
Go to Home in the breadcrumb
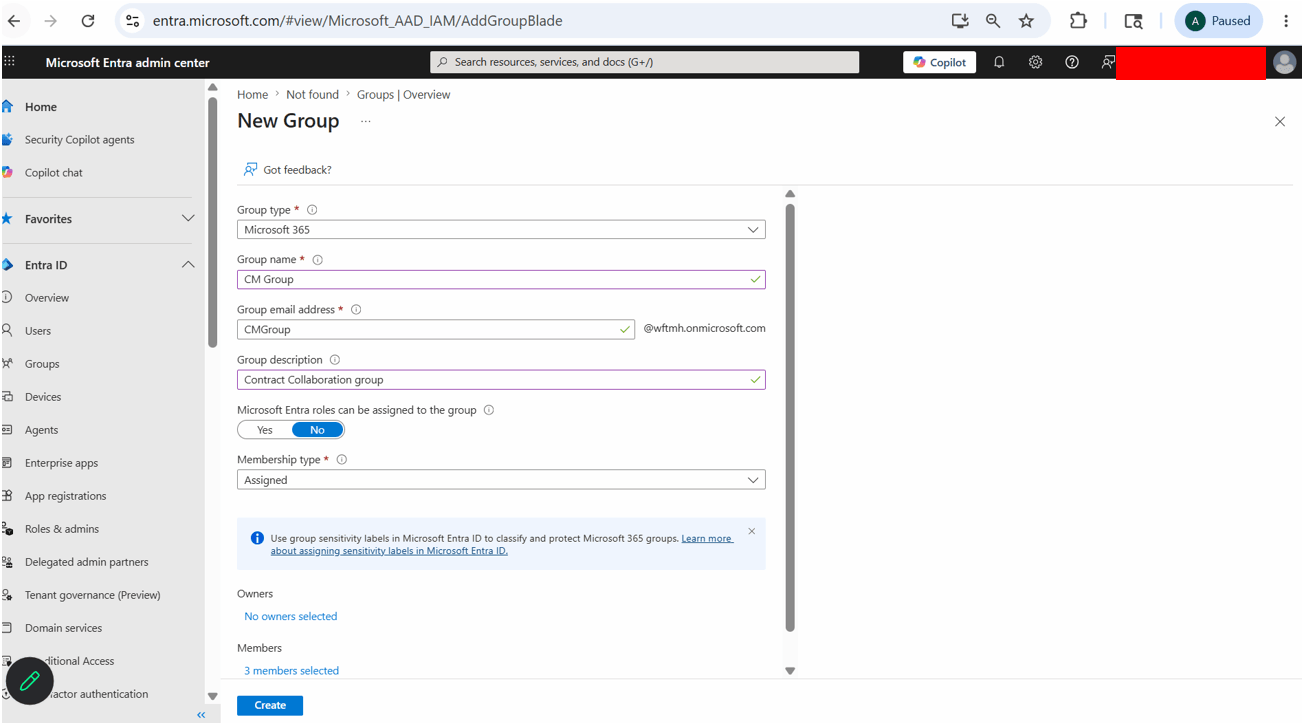(252, 95)
